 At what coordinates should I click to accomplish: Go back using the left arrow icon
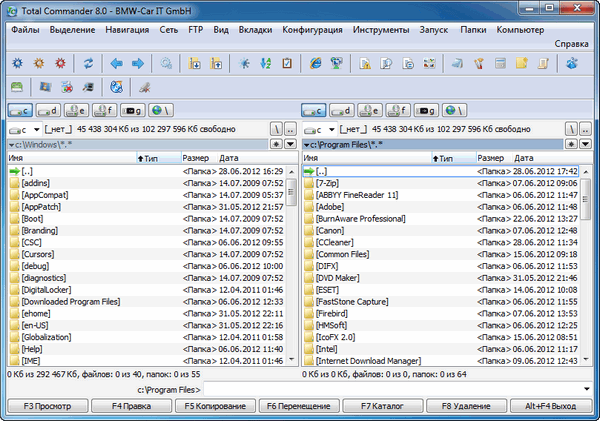(x=118, y=64)
